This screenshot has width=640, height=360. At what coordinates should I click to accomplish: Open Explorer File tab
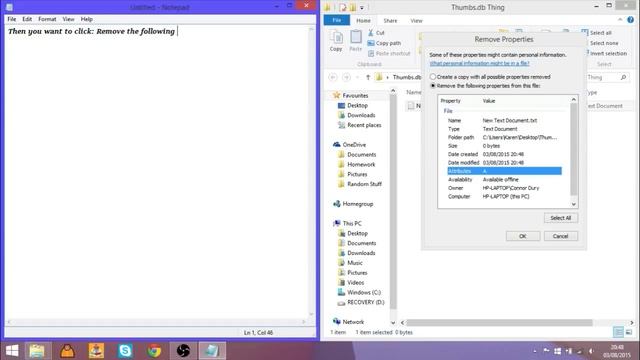pos(337,20)
